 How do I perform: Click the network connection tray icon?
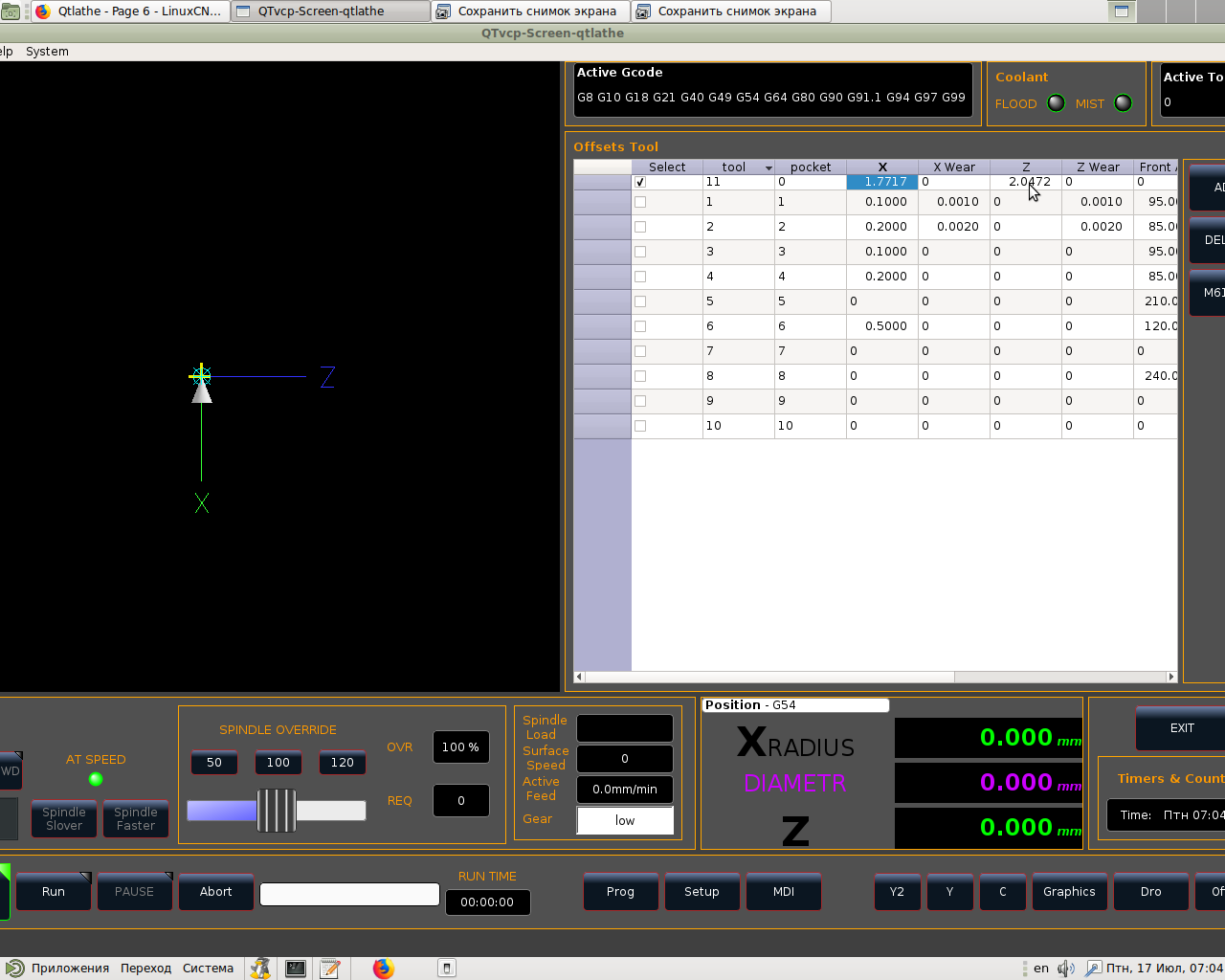pos(1093,969)
